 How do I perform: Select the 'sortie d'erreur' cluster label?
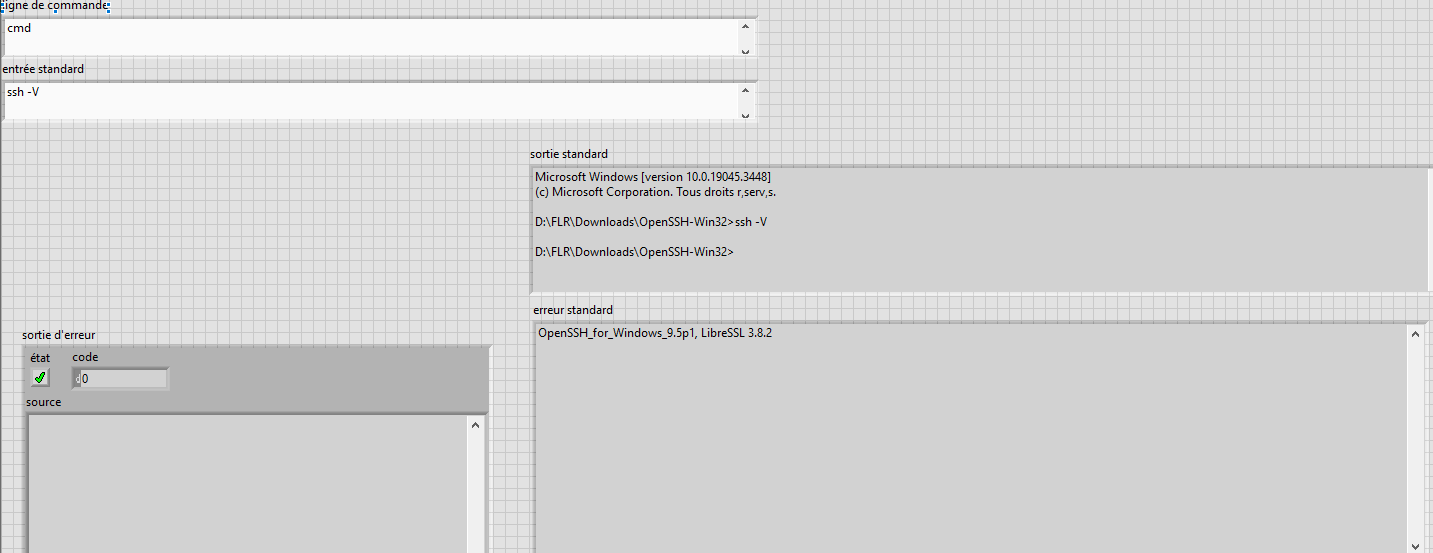59,335
